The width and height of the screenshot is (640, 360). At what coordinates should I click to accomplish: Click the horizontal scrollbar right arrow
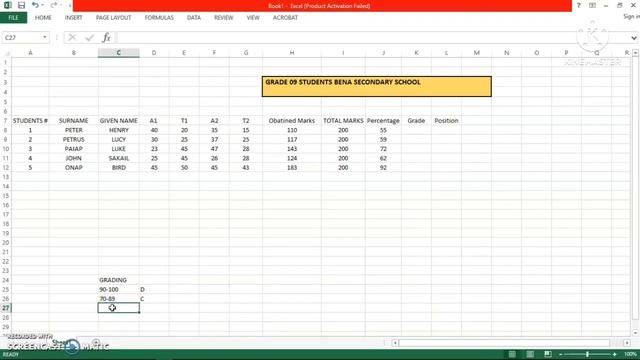[x=627, y=343]
